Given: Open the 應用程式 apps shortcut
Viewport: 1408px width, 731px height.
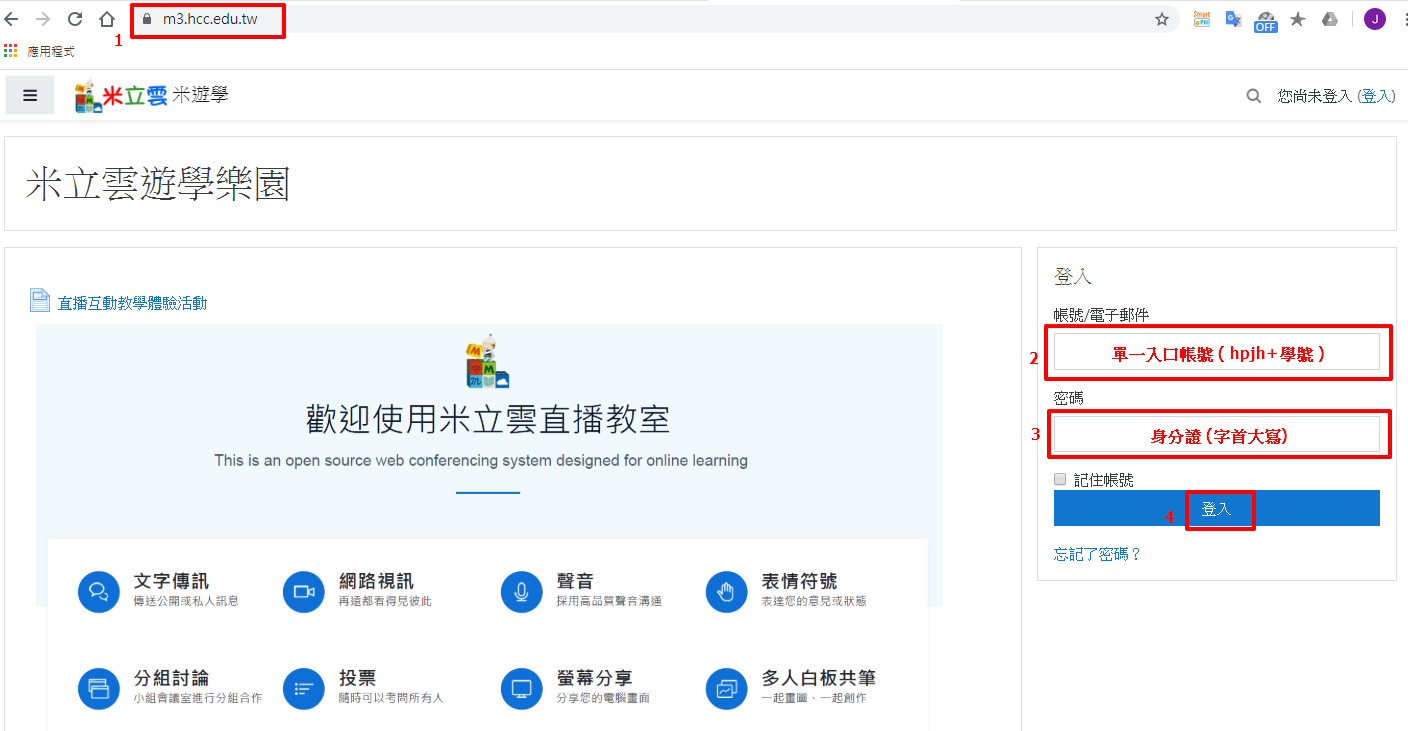Looking at the screenshot, I should pyautogui.click(x=39, y=51).
